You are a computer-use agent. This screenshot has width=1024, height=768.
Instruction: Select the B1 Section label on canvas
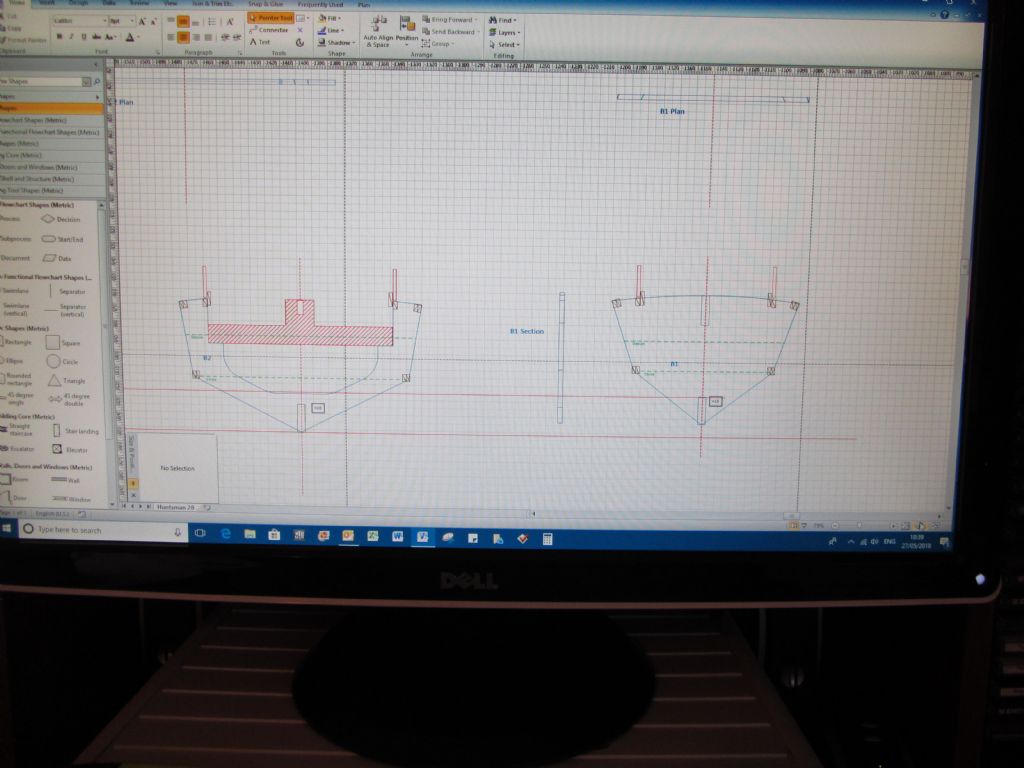pyautogui.click(x=526, y=331)
